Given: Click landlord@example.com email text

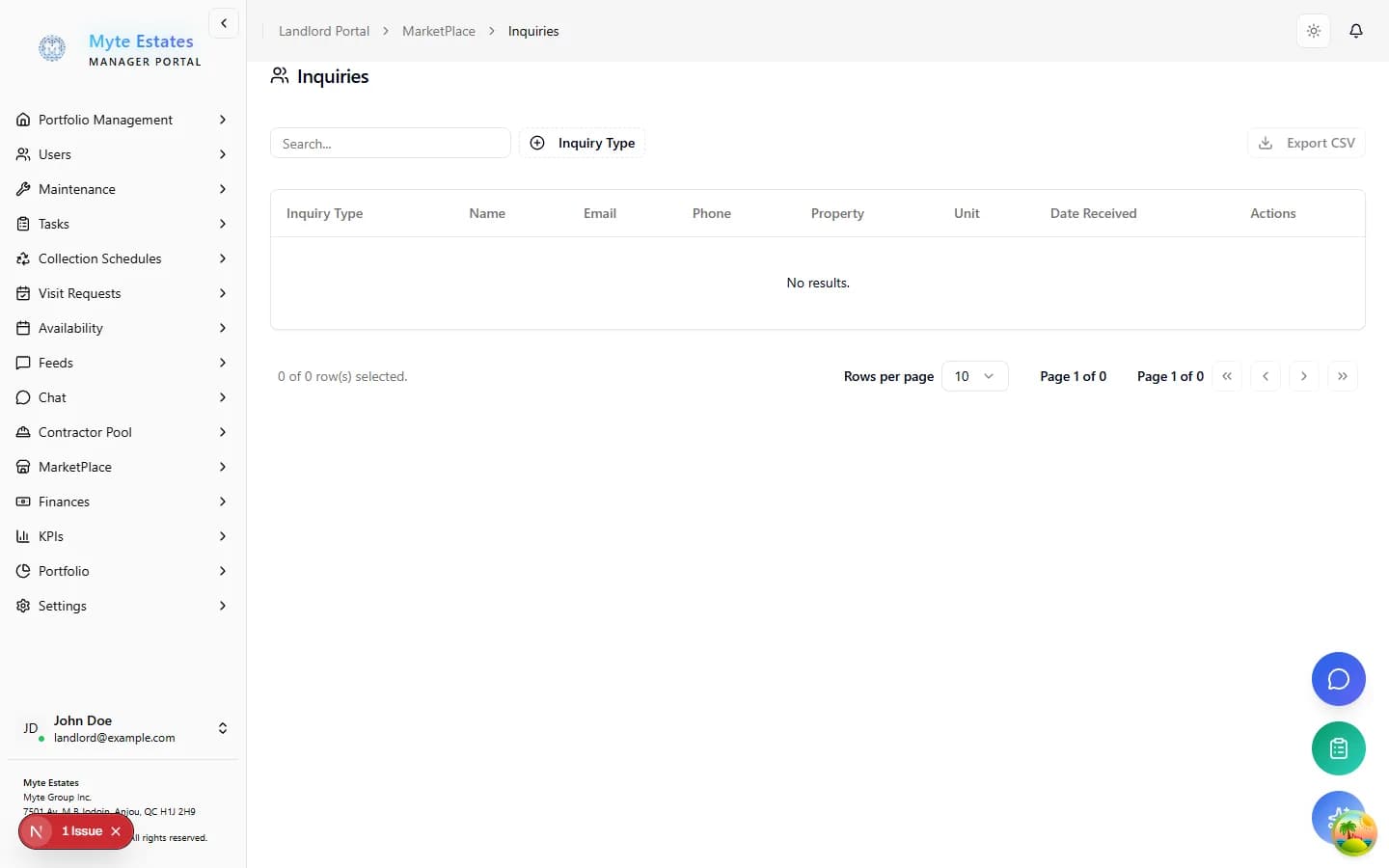Looking at the screenshot, I should 115,738.
